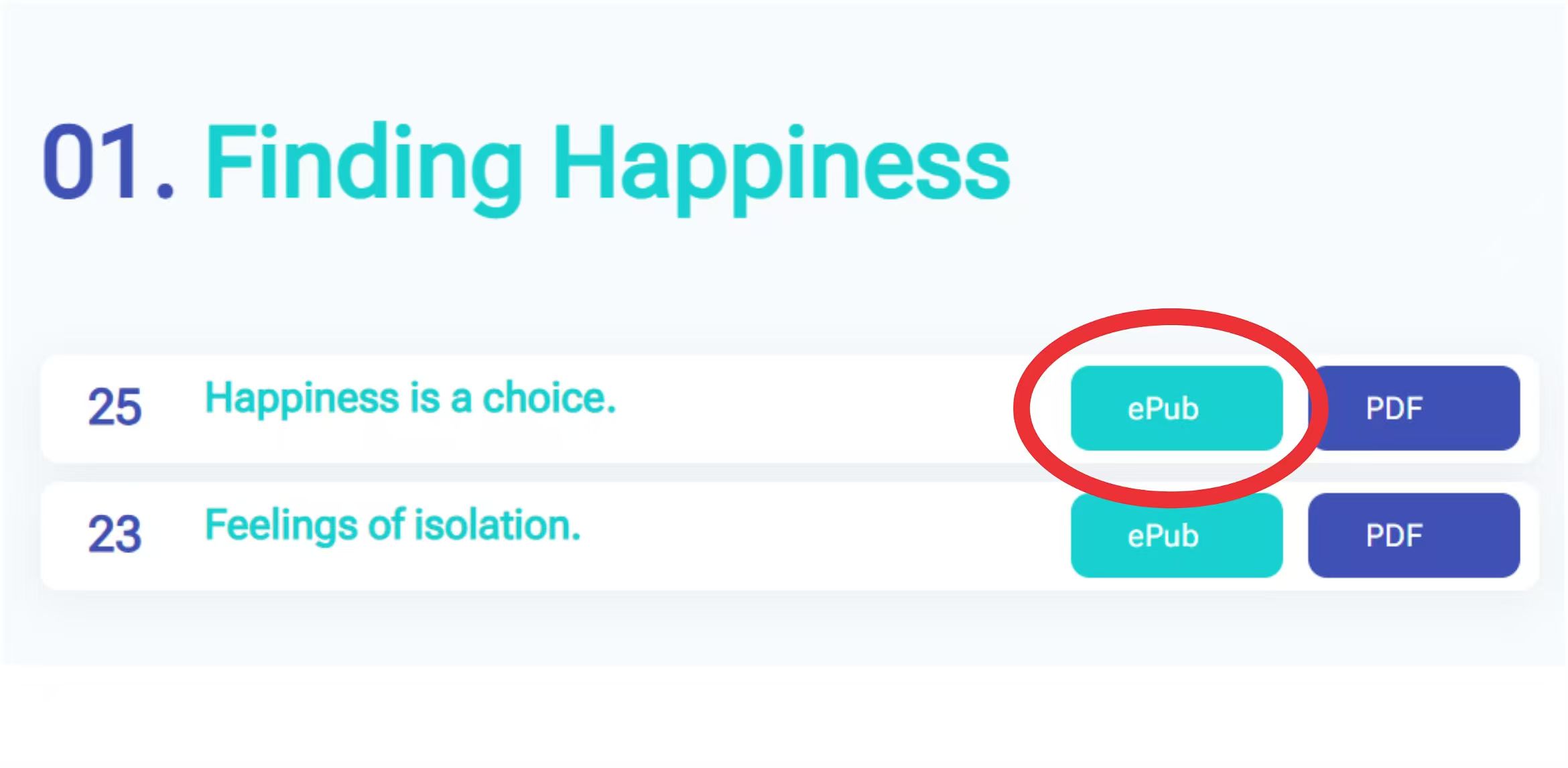Screen dimensions: 1568x768
Task: Open the "Feelings of isolation." title link
Action: 392,525
